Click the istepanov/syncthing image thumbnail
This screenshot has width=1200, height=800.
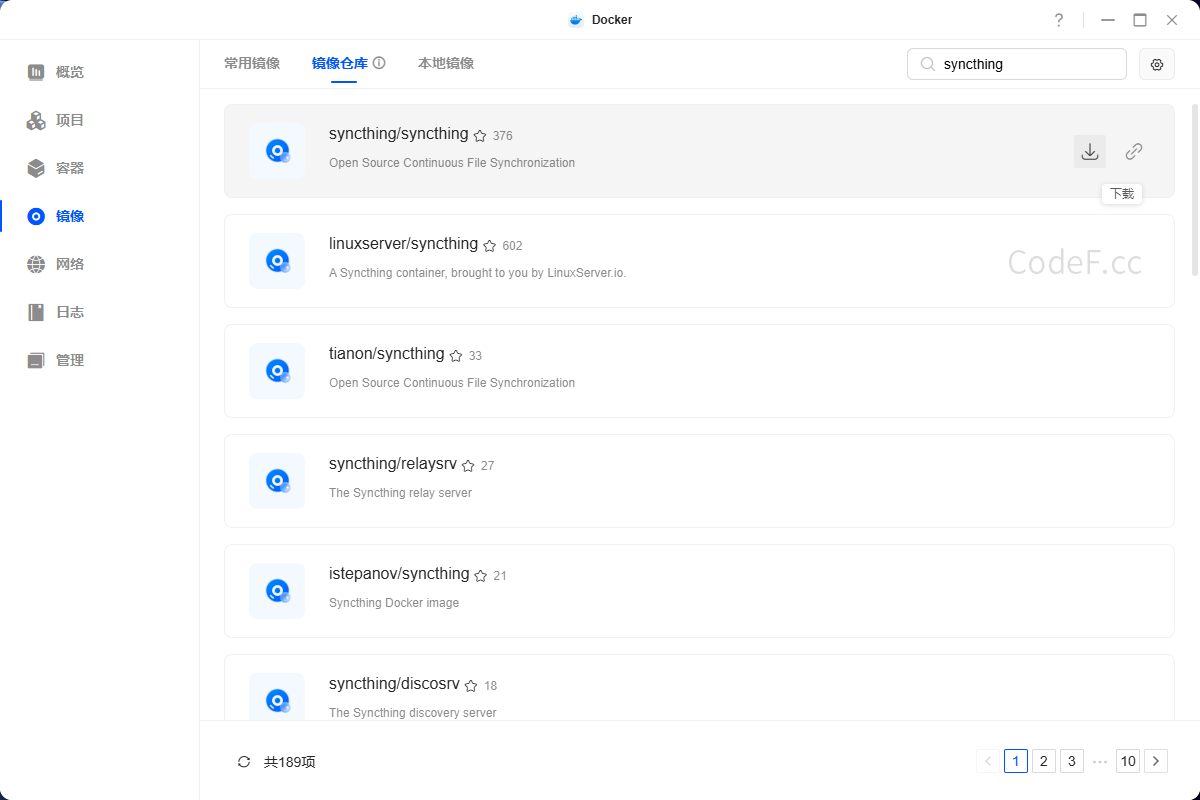[277, 591]
